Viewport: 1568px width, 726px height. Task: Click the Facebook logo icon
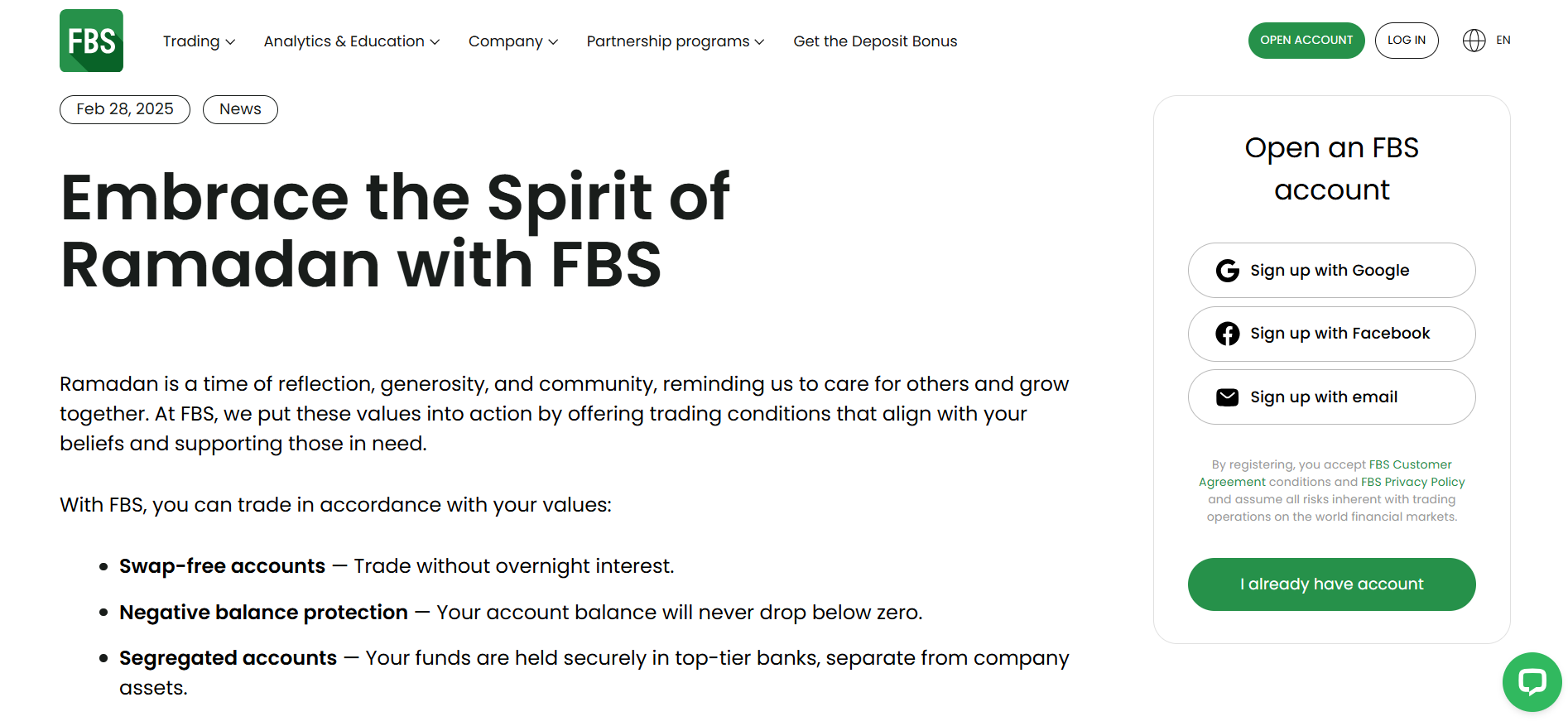(x=1227, y=334)
